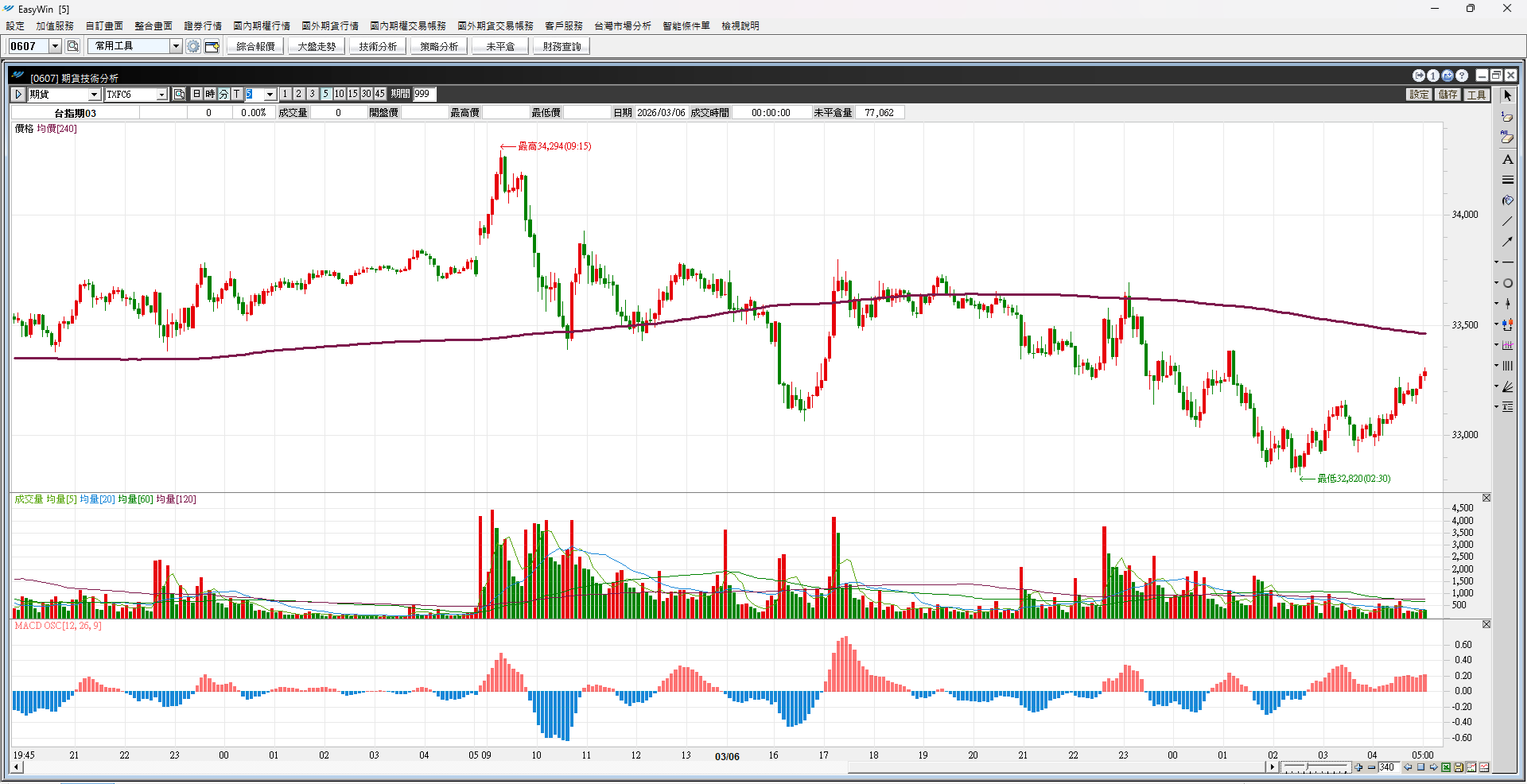Toggle the daily '日' period button
Screen dimensions: 1527x784
(197, 94)
